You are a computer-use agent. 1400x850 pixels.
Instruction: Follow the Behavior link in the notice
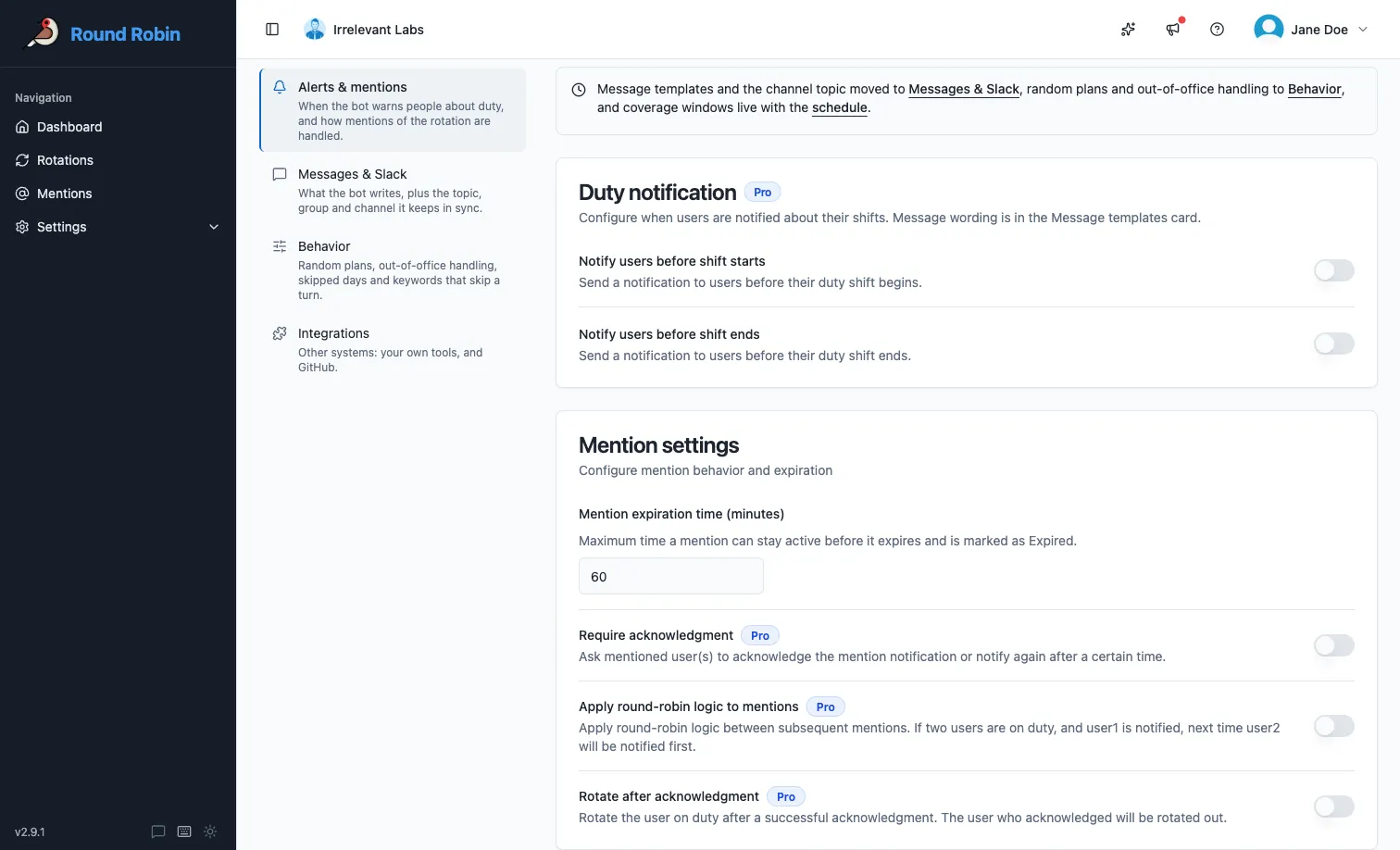tap(1315, 89)
